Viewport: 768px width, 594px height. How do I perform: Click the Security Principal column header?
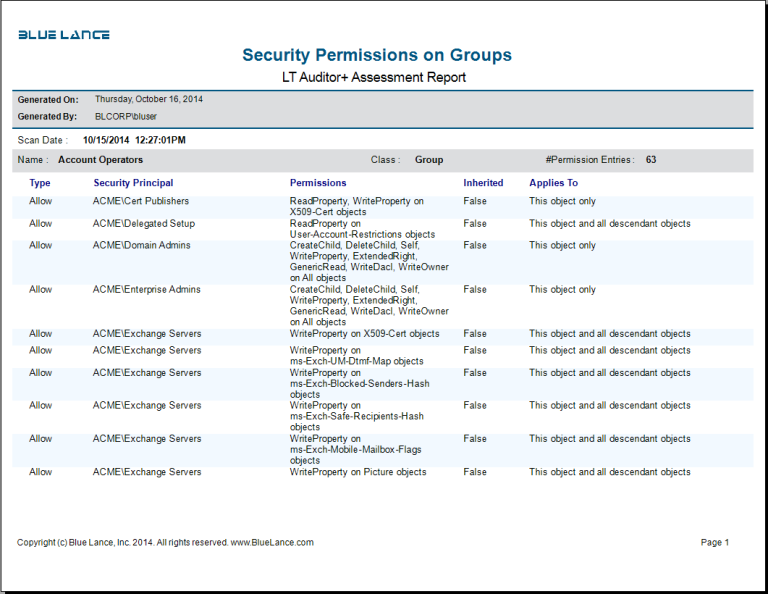(133, 183)
